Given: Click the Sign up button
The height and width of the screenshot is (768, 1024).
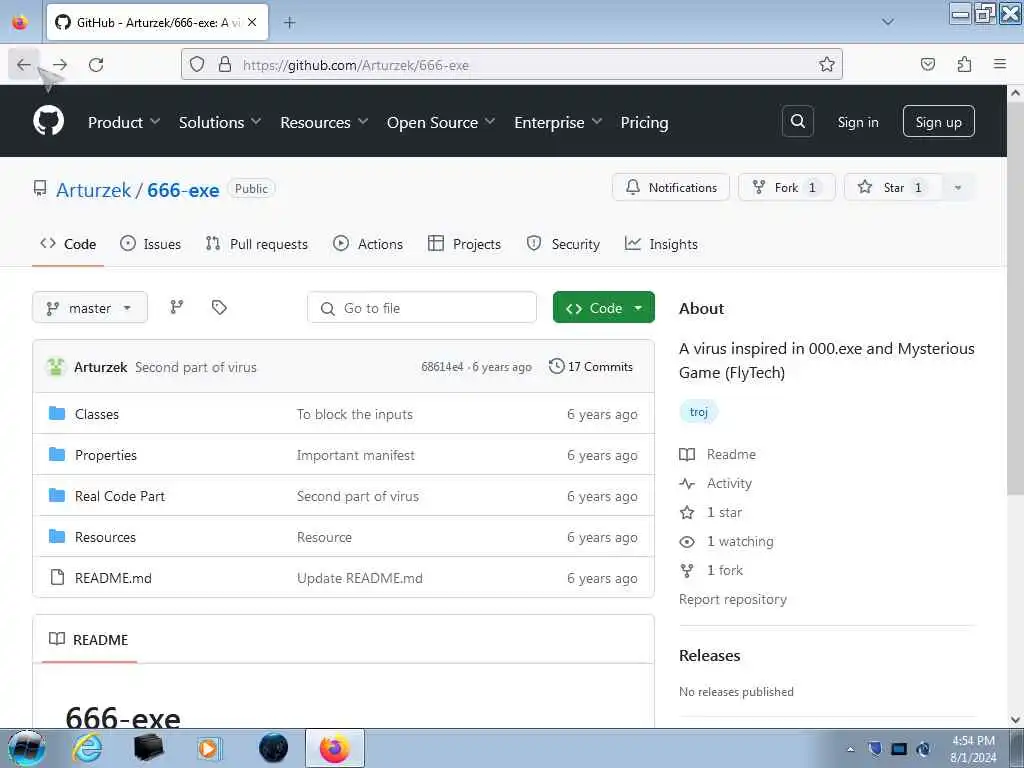Looking at the screenshot, I should (x=938, y=121).
